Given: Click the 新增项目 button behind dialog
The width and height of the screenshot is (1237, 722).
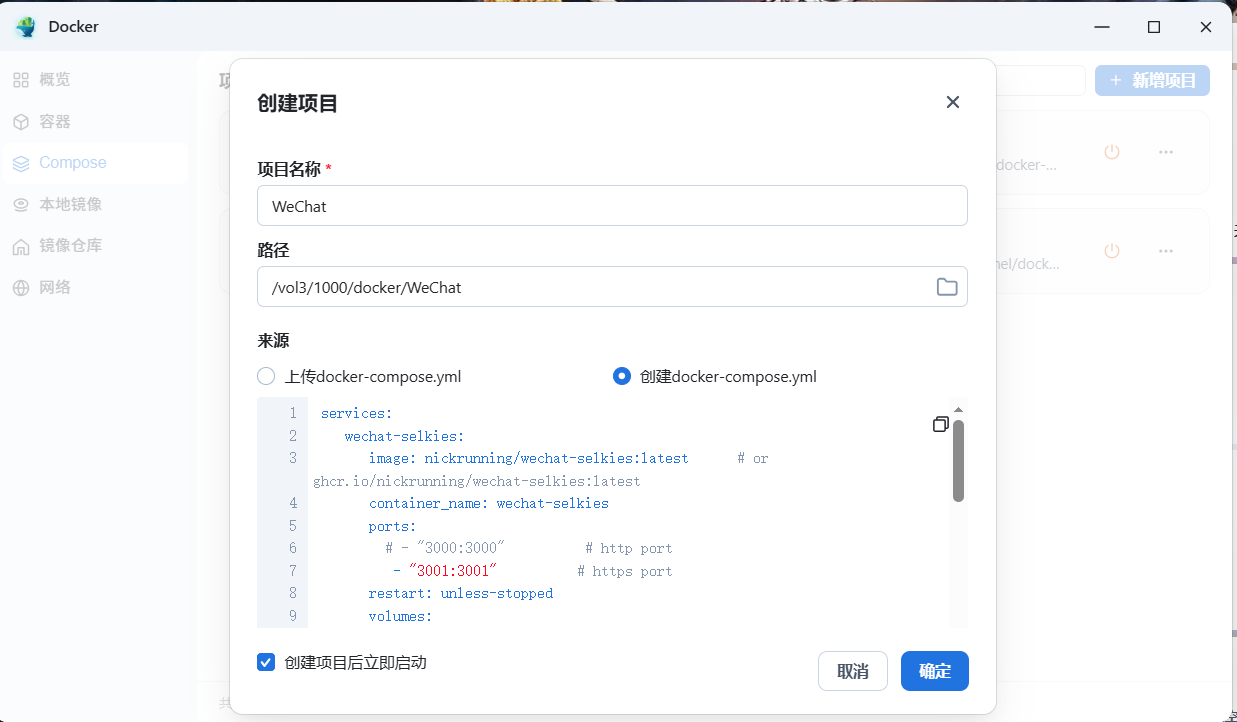Looking at the screenshot, I should point(1152,81).
